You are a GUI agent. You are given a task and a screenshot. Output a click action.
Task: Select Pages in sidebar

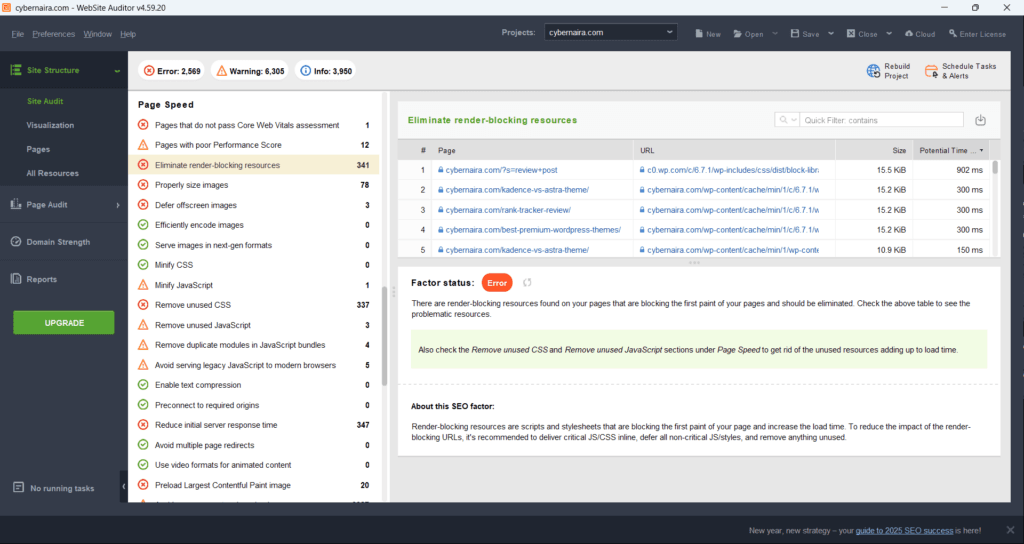(x=38, y=149)
